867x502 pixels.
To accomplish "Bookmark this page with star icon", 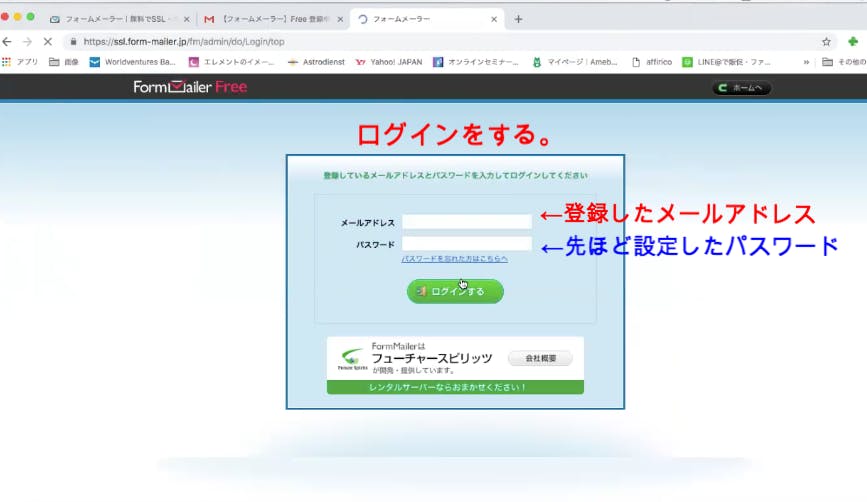I will pyautogui.click(x=826, y=41).
